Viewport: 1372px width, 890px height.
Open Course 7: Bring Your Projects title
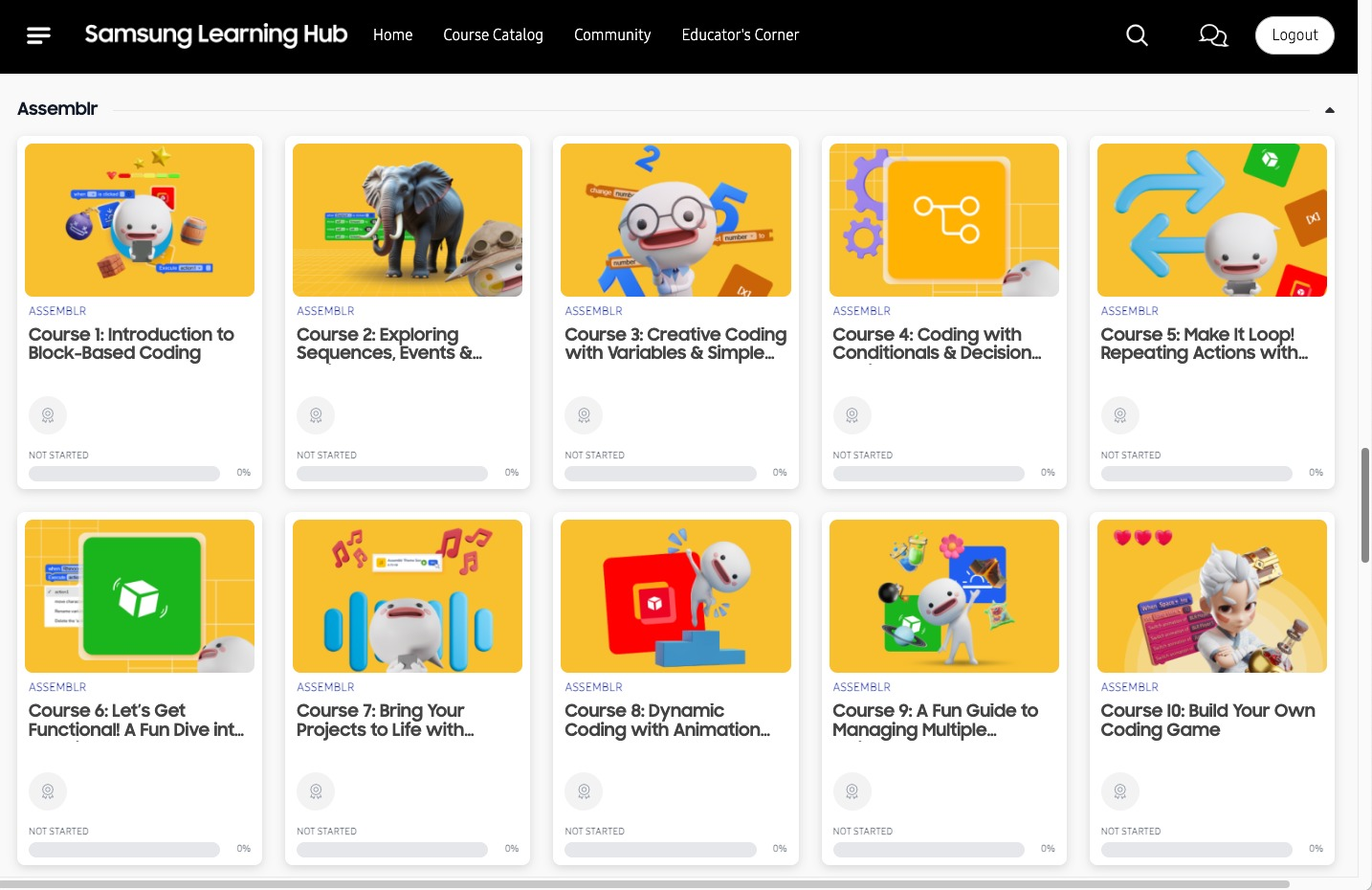386,720
